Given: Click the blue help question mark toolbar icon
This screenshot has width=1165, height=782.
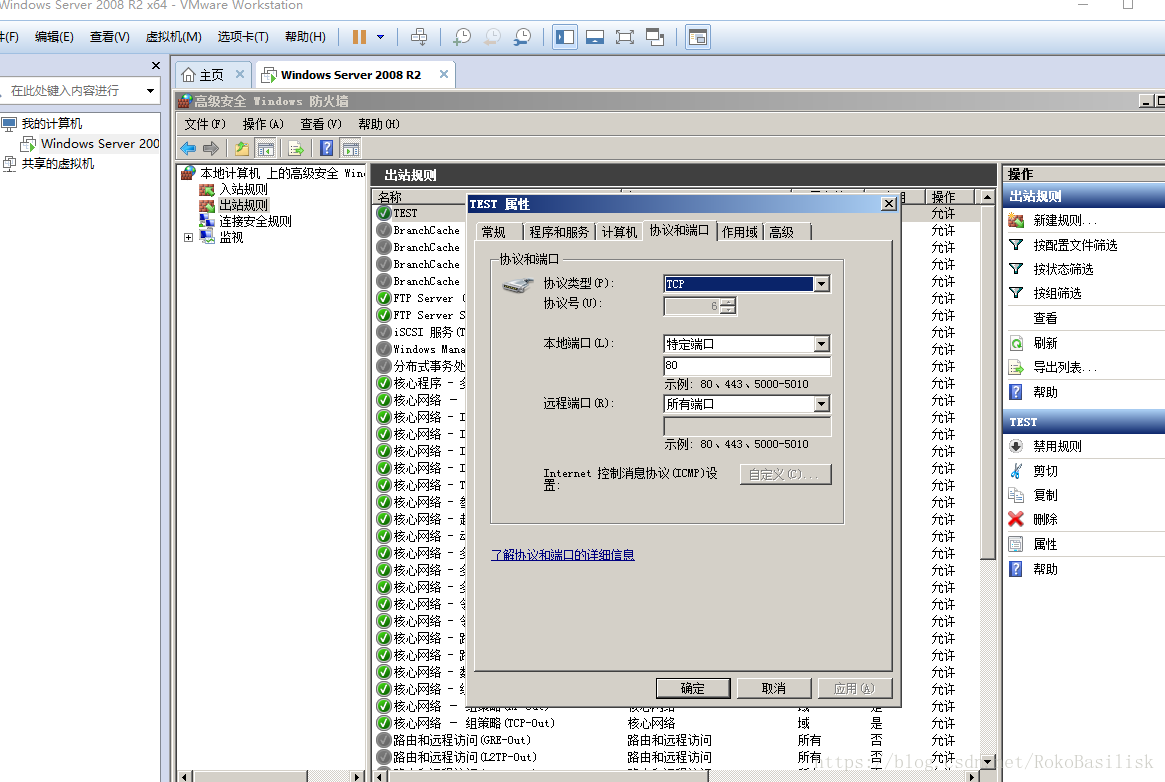Looking at the screenshot, I should tap(326, 149).
